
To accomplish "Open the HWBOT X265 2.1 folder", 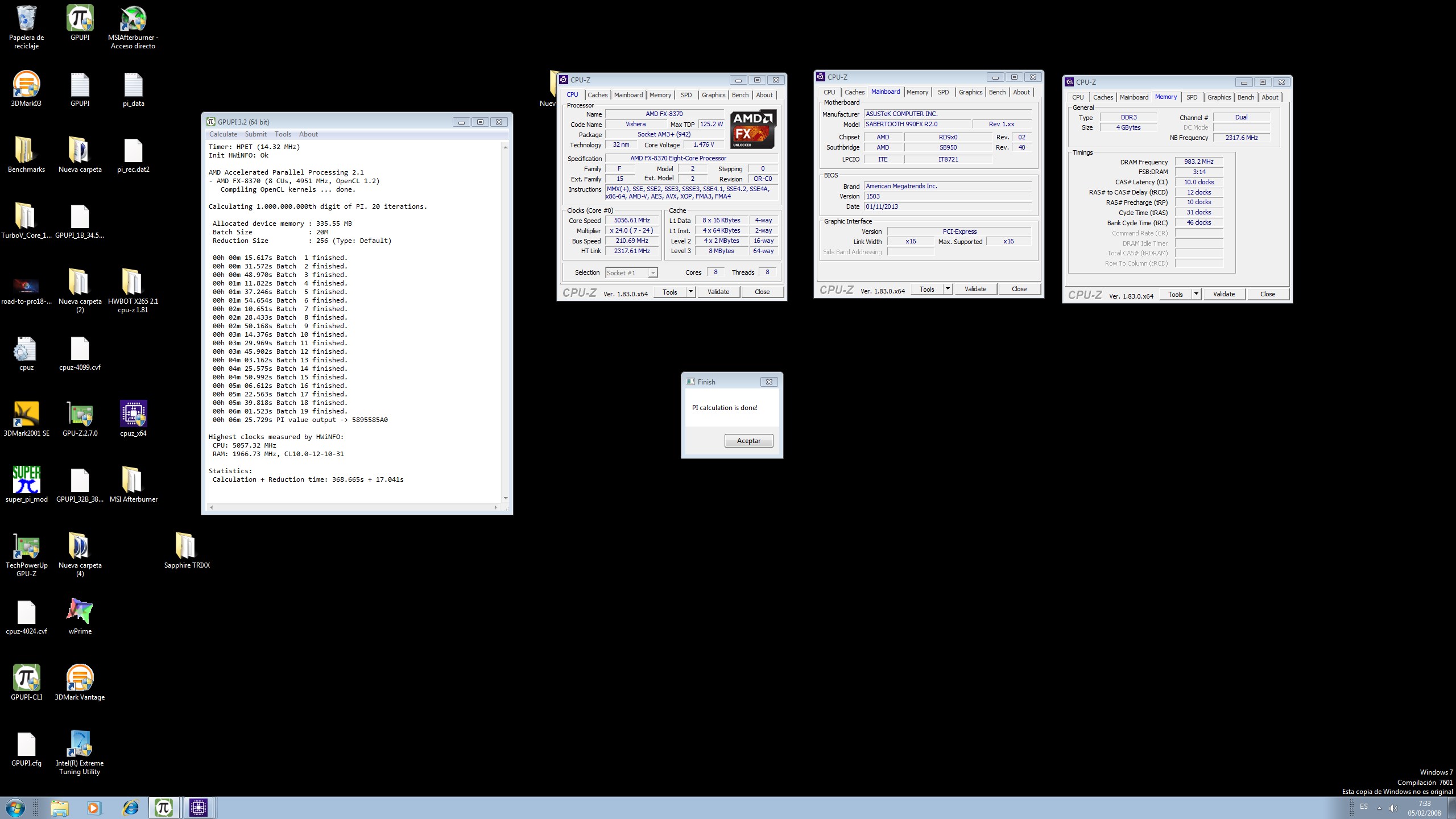I will [133, 290].
